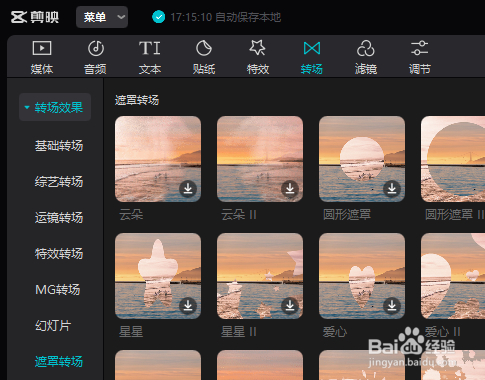Click the 圆形遮罩 label text

pos(347,215)
